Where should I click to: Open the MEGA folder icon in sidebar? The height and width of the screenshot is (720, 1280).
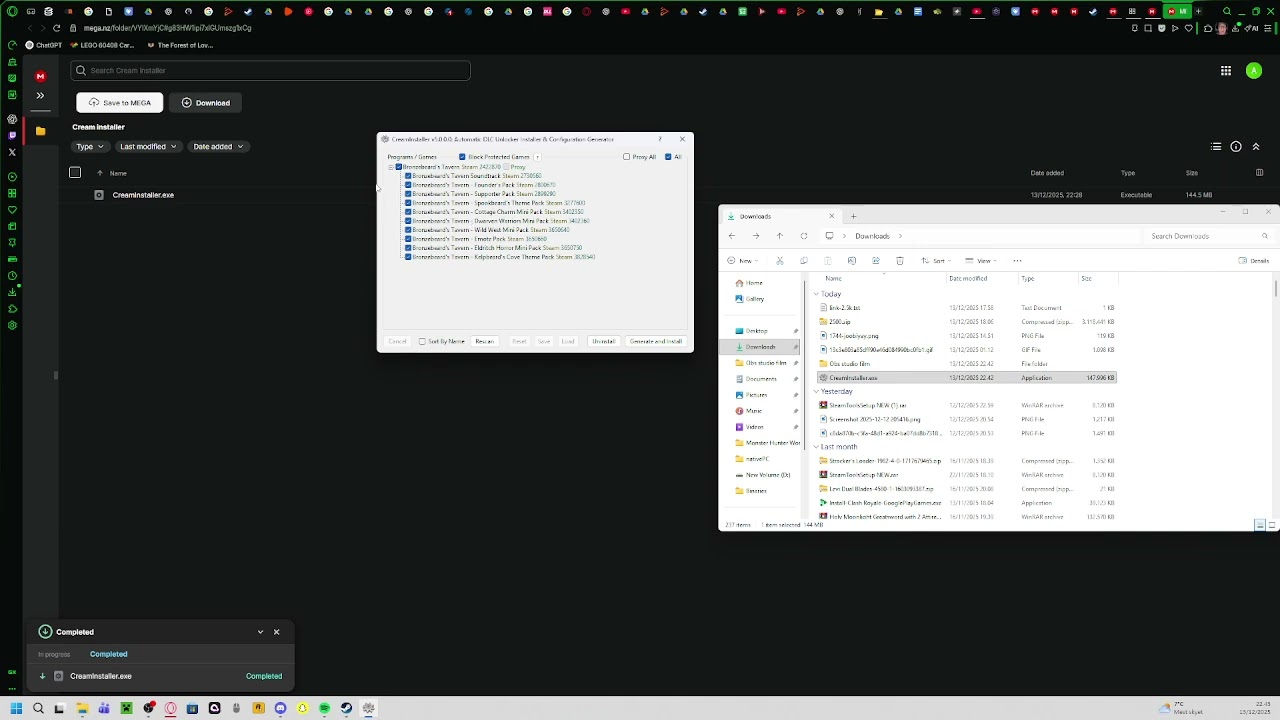(x=40, y=131)
